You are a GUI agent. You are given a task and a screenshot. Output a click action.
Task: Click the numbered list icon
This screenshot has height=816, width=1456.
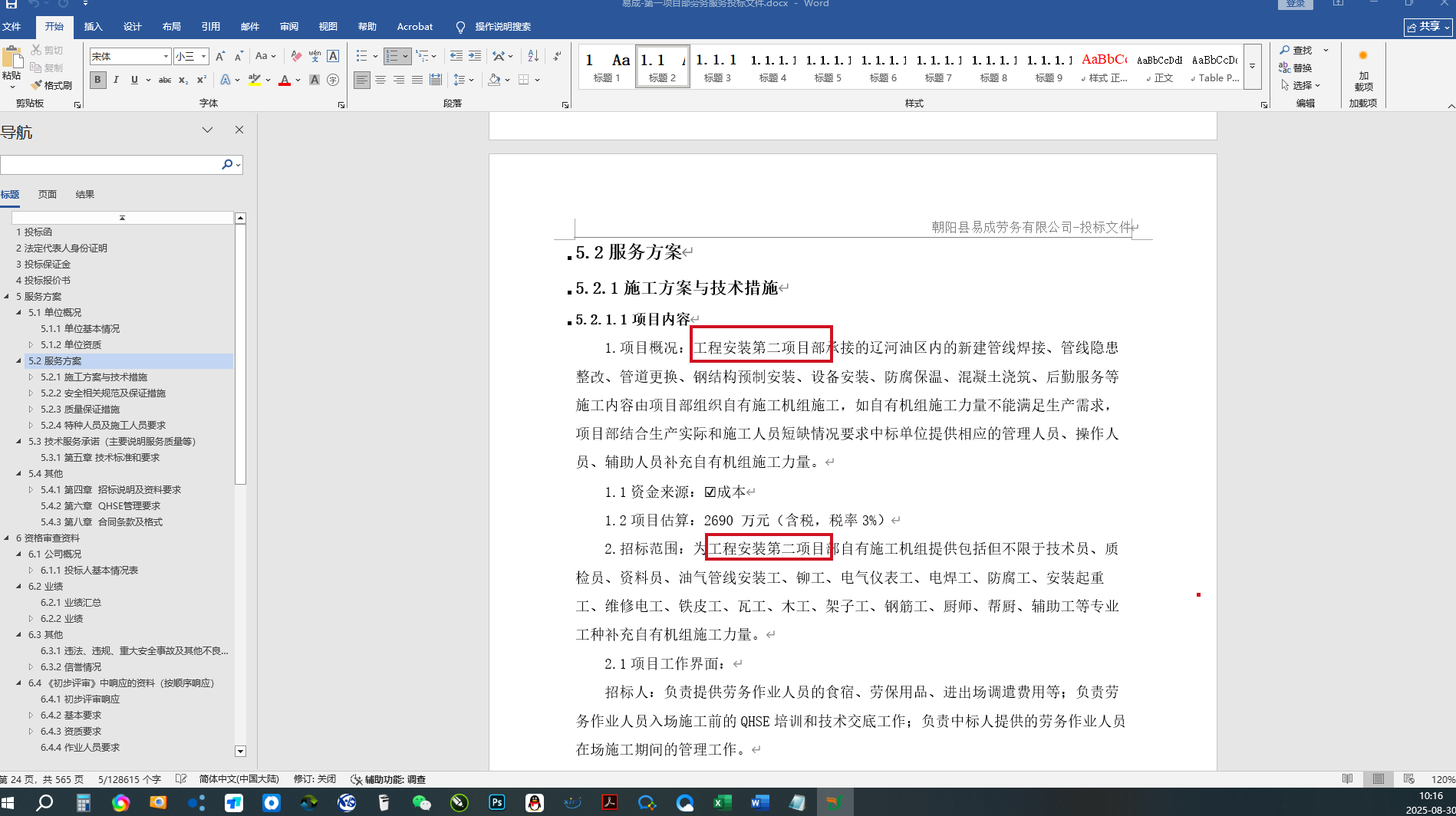(392, 56)
